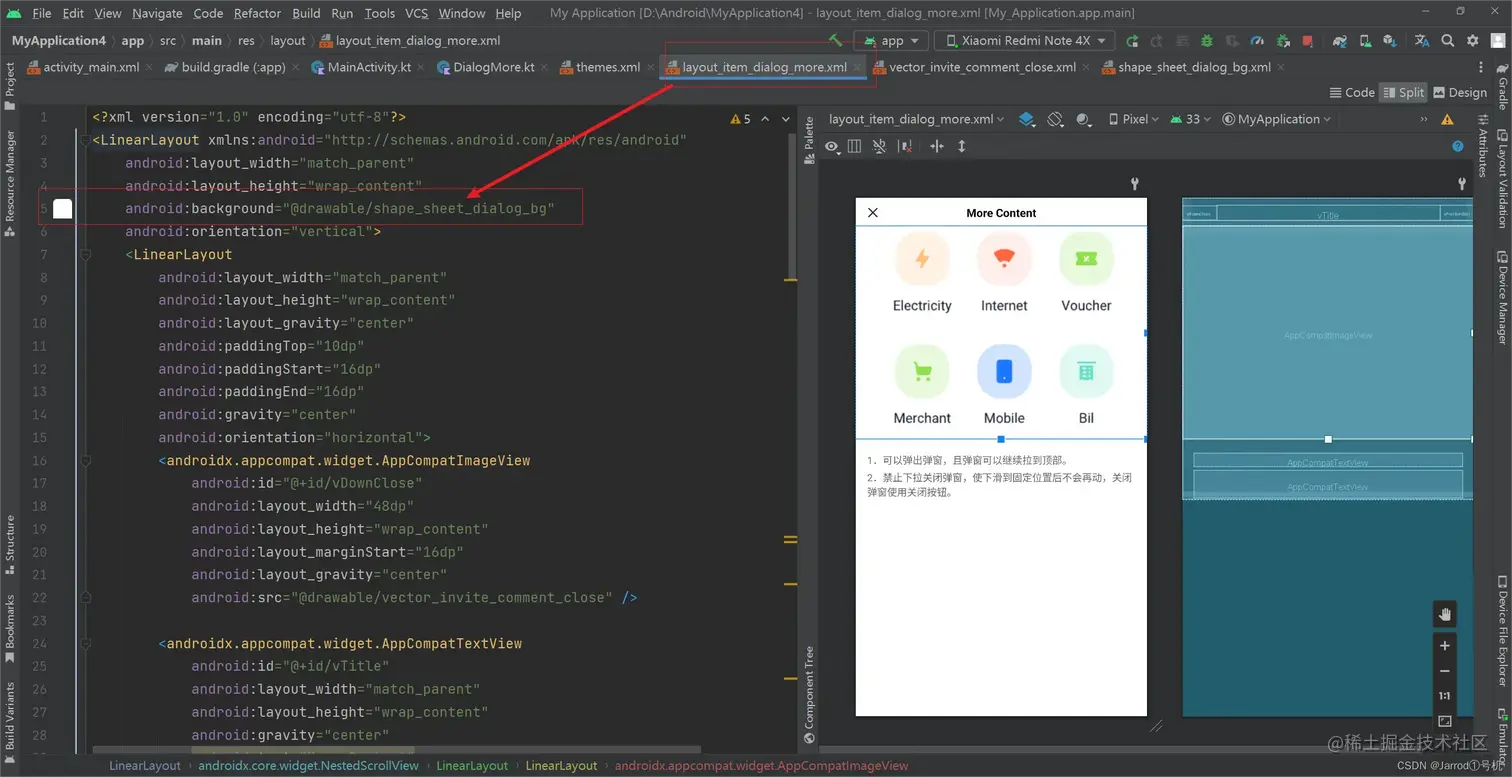Enable Split view in the editor

point(1403,92)
